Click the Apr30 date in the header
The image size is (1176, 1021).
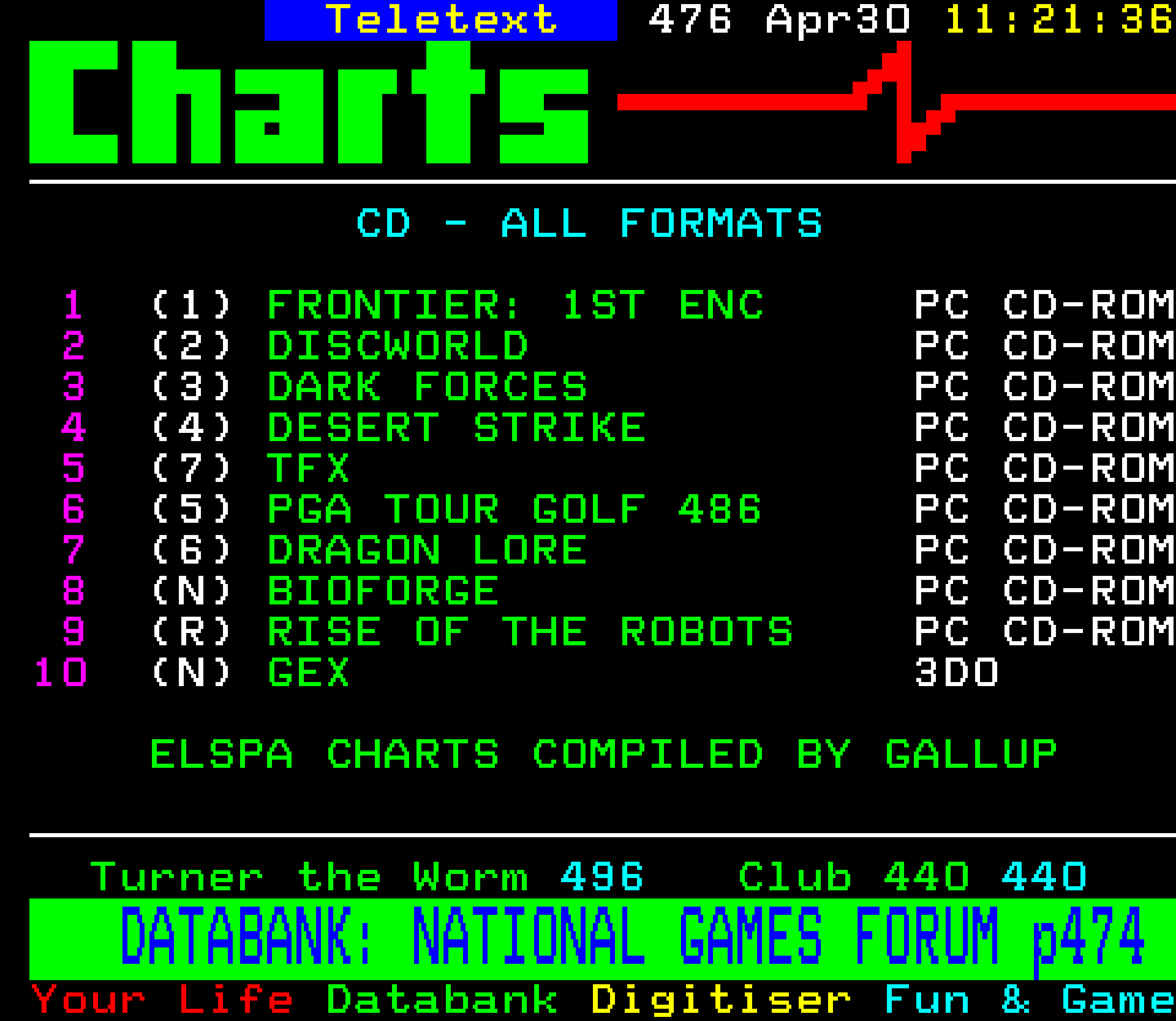tap(838, 21)
